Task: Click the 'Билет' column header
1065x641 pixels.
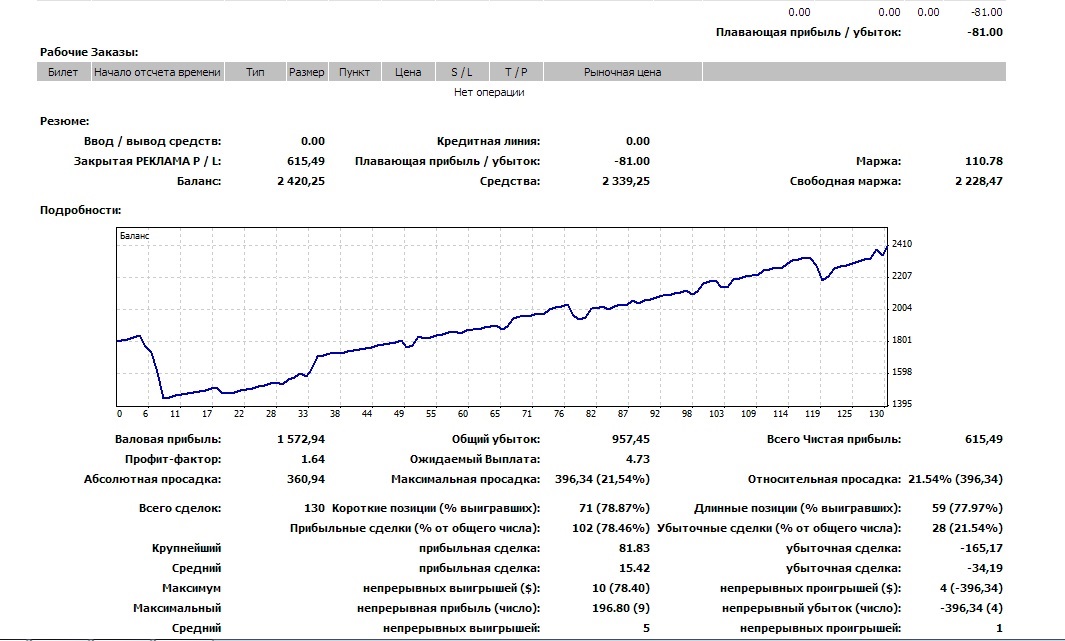Action: 63,72
